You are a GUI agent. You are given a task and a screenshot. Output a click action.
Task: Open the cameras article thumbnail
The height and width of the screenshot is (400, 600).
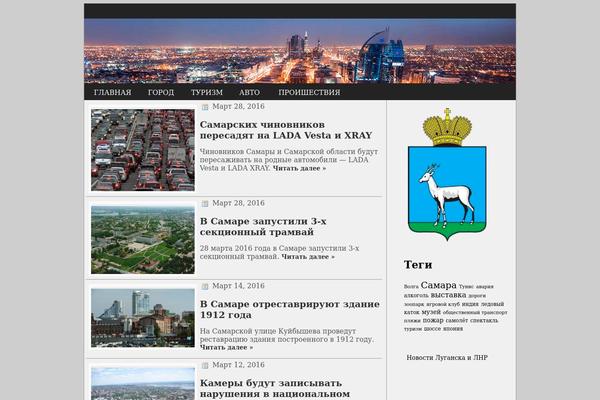click(143, 384)
